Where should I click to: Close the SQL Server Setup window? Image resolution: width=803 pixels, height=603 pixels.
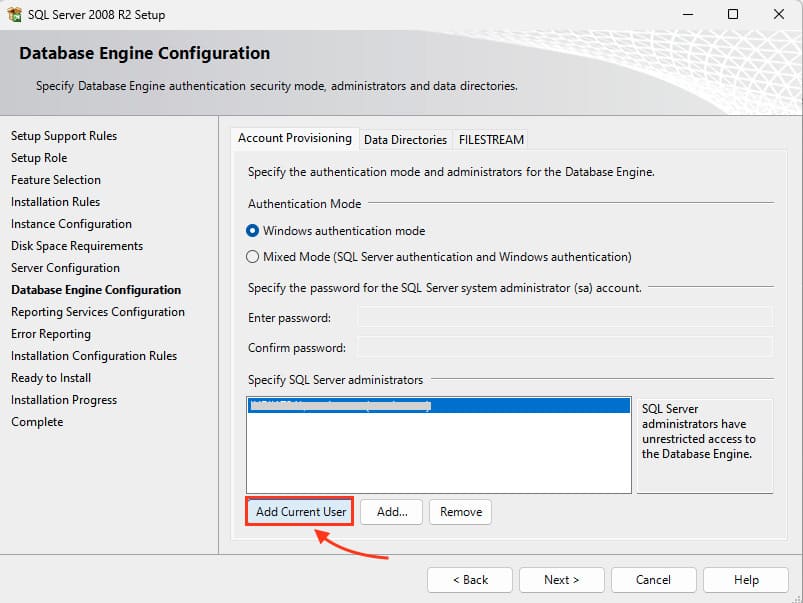point(778,14)
